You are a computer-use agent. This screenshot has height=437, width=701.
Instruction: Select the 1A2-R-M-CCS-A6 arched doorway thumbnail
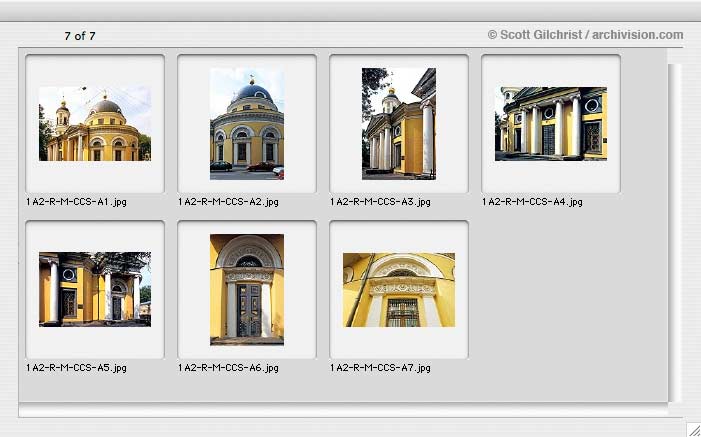(247, 289)
